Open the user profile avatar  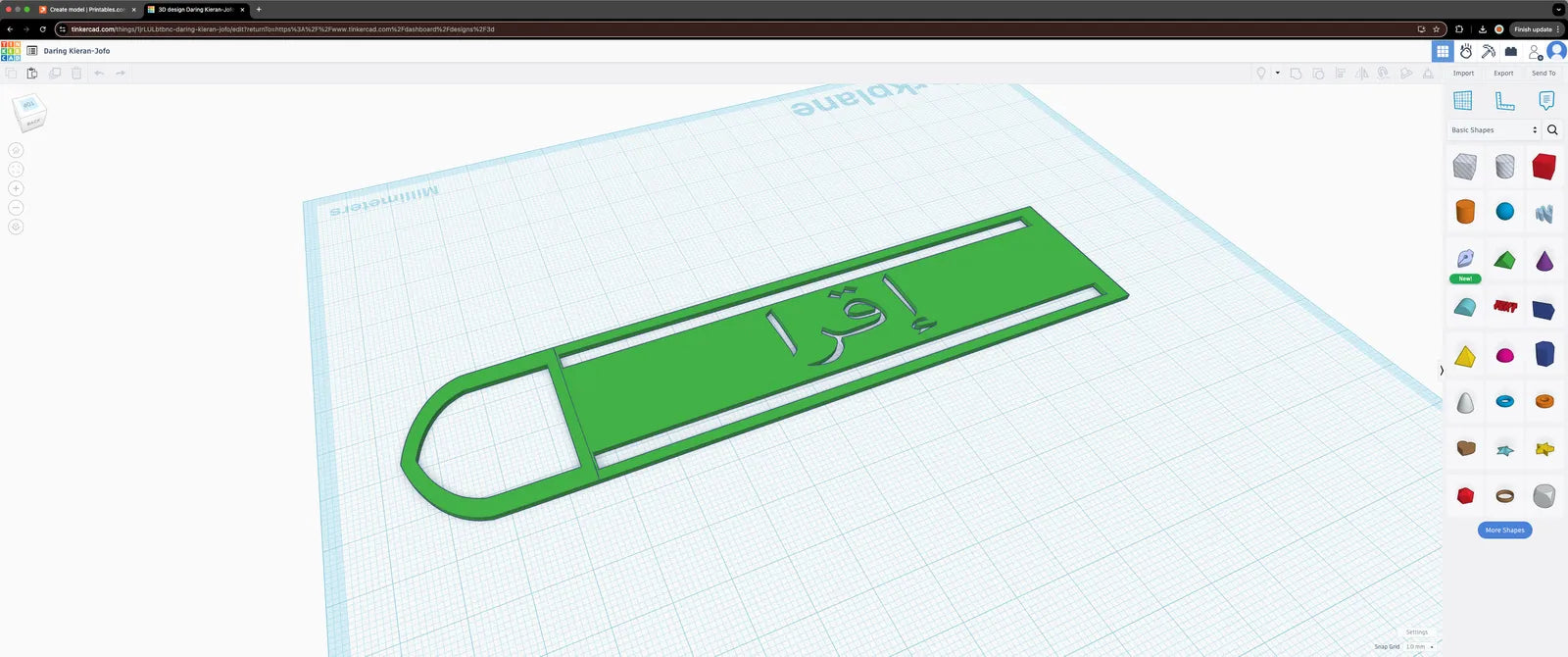point(1556,51)
